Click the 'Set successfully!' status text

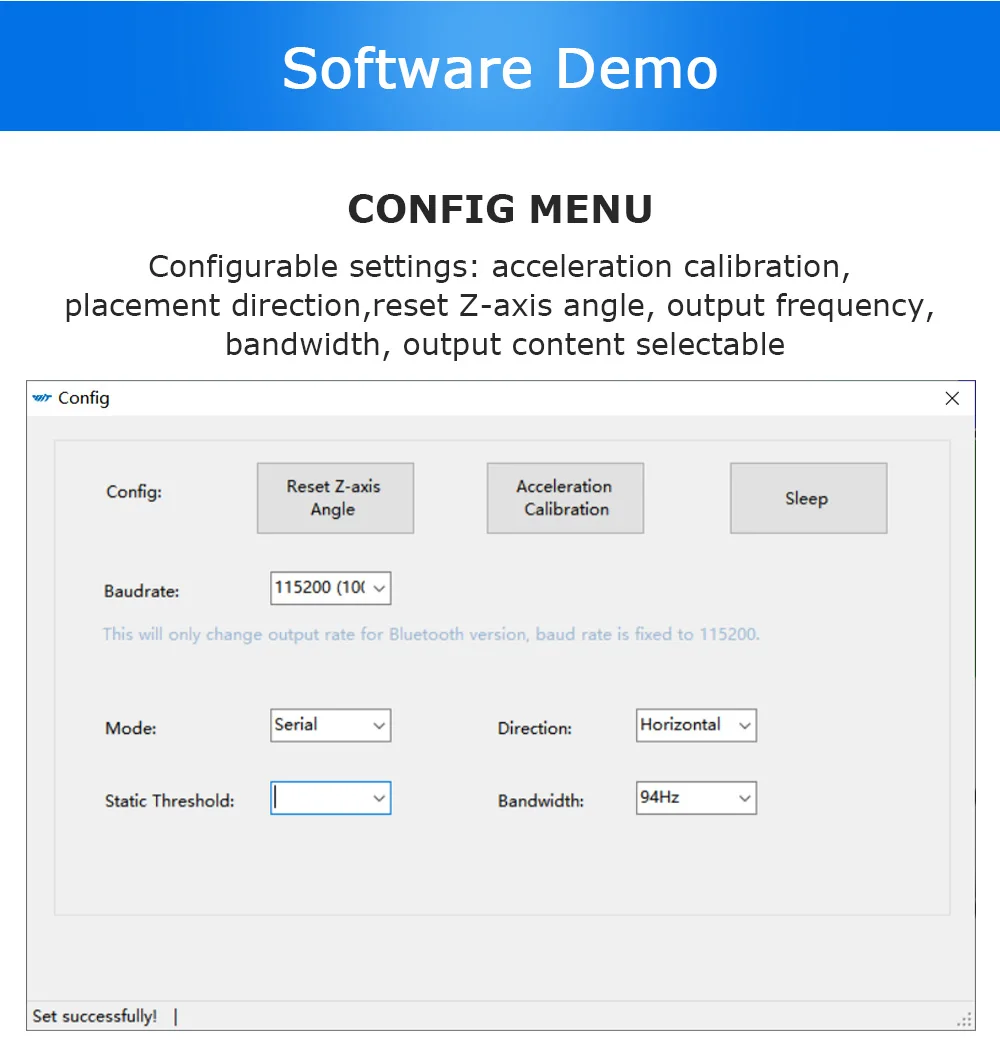point(95,1016)
